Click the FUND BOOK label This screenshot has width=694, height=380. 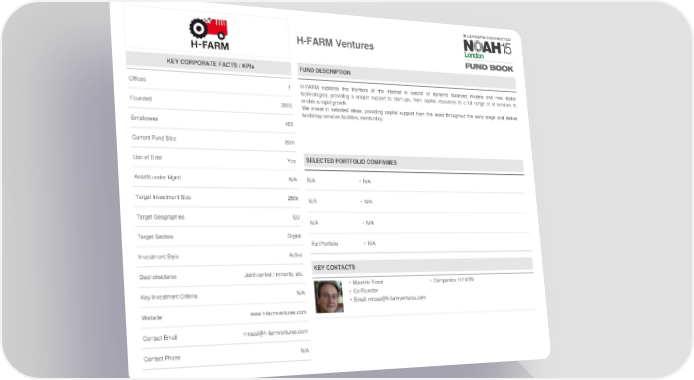(489, 67)
